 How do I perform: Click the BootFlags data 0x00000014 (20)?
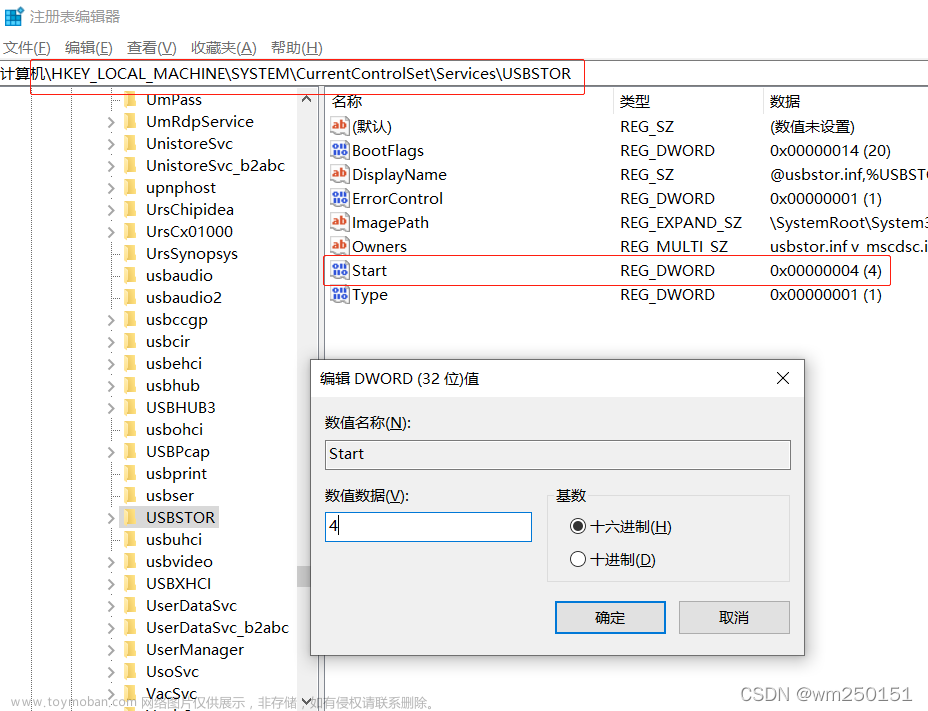(x=830, y=150)
